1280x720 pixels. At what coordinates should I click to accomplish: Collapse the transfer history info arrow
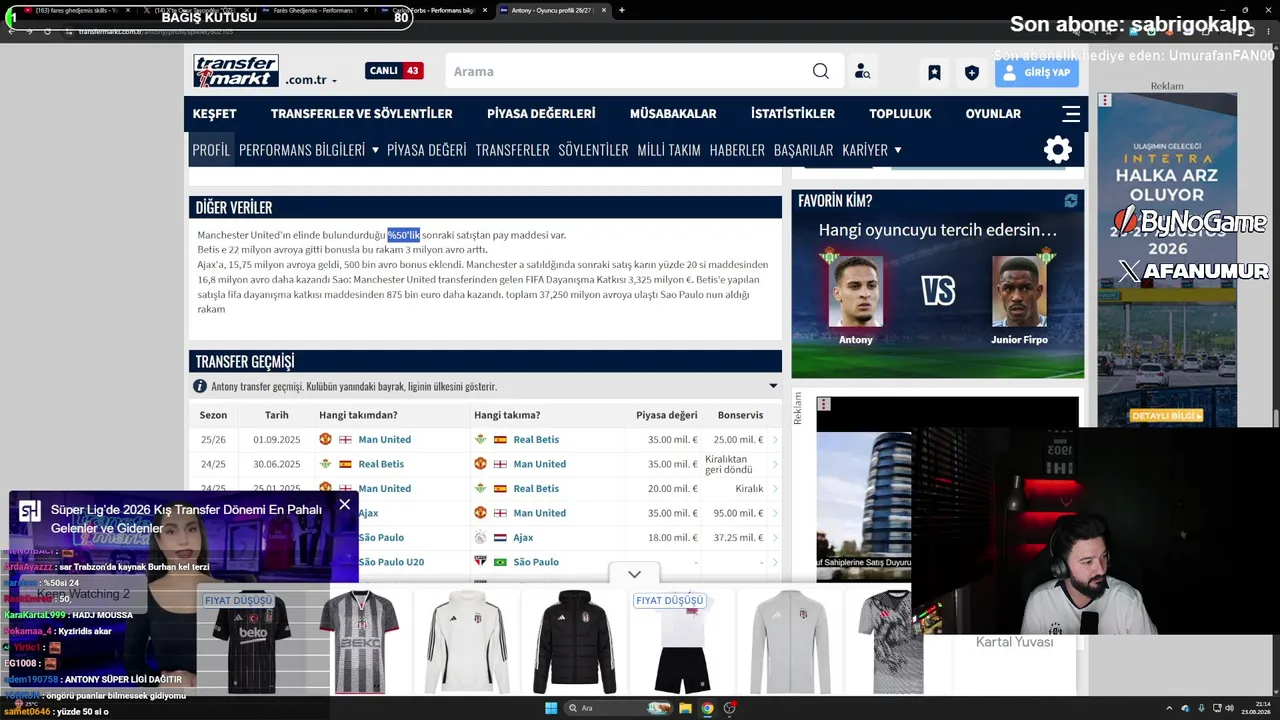773,386
